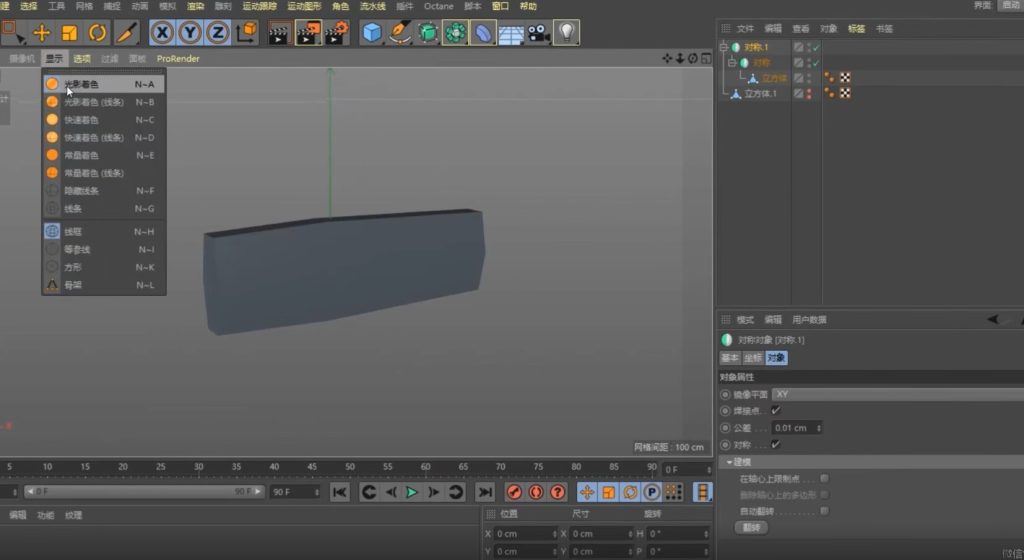
Task: Toggle the coordinate system icon
Action: pyautogui.click(x=247, y=32)
